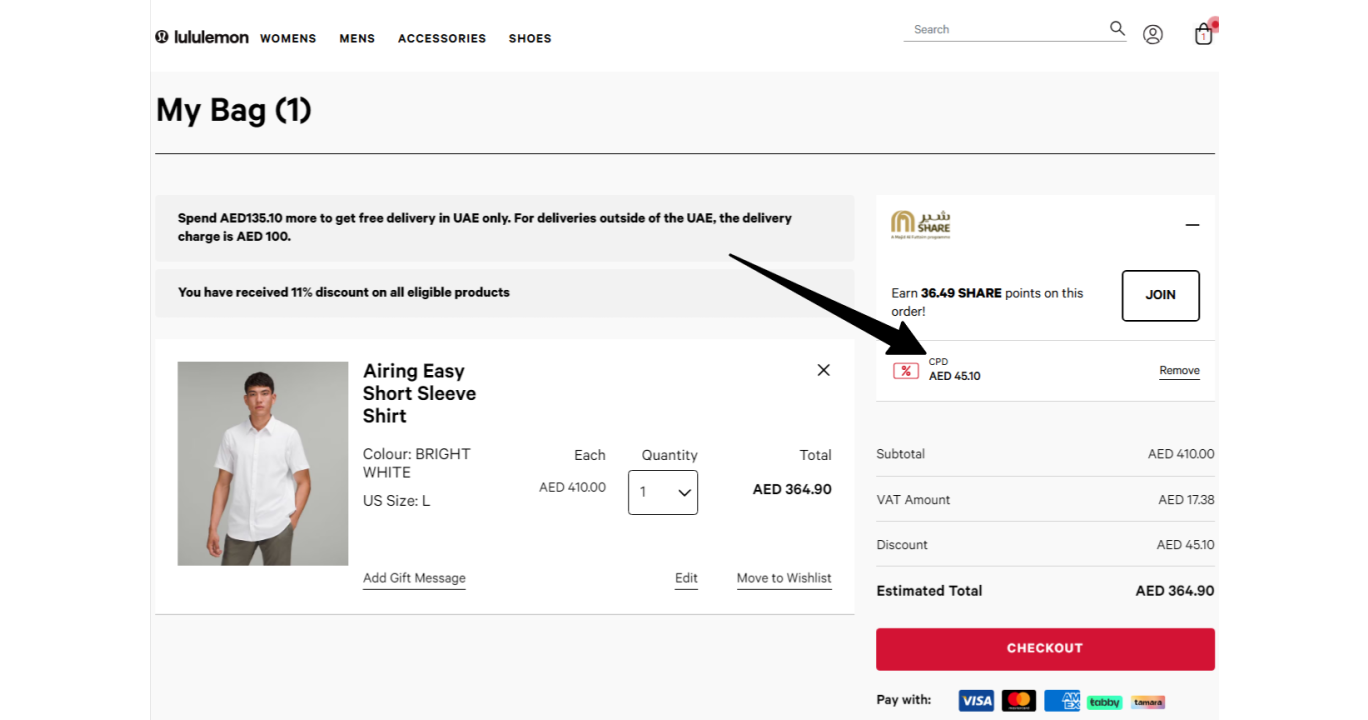The image size is (1368, 720).
Task: Click the 11% discount notice text
Action: tap(344, 293)
